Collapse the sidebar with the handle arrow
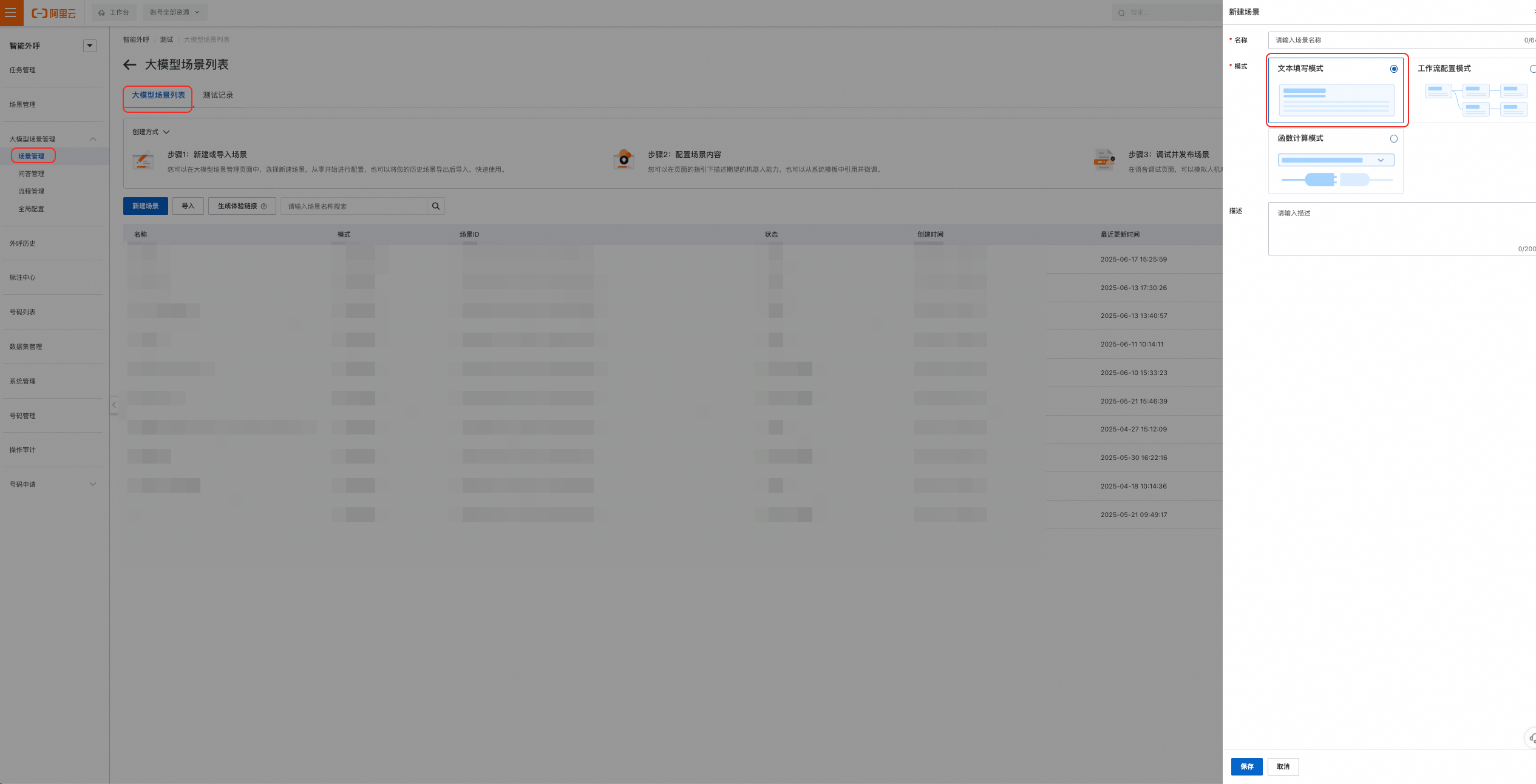The image size is (1536, 784). [114, 405]
